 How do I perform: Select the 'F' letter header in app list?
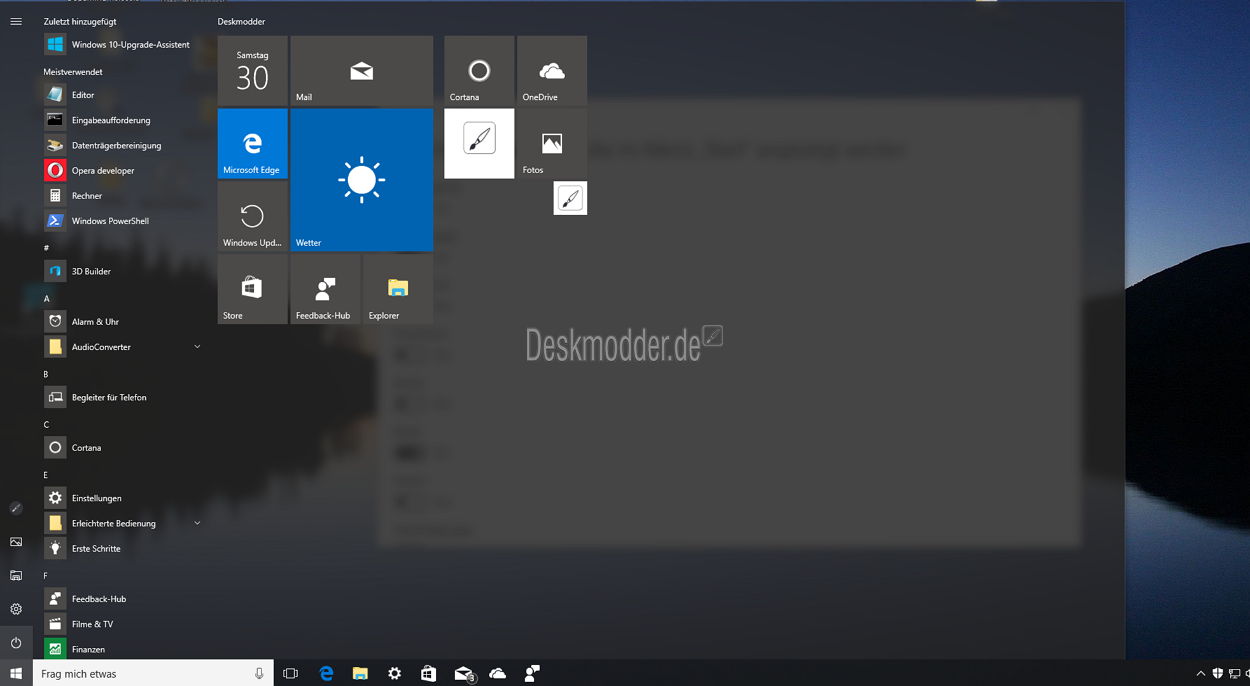pos(46,576)
